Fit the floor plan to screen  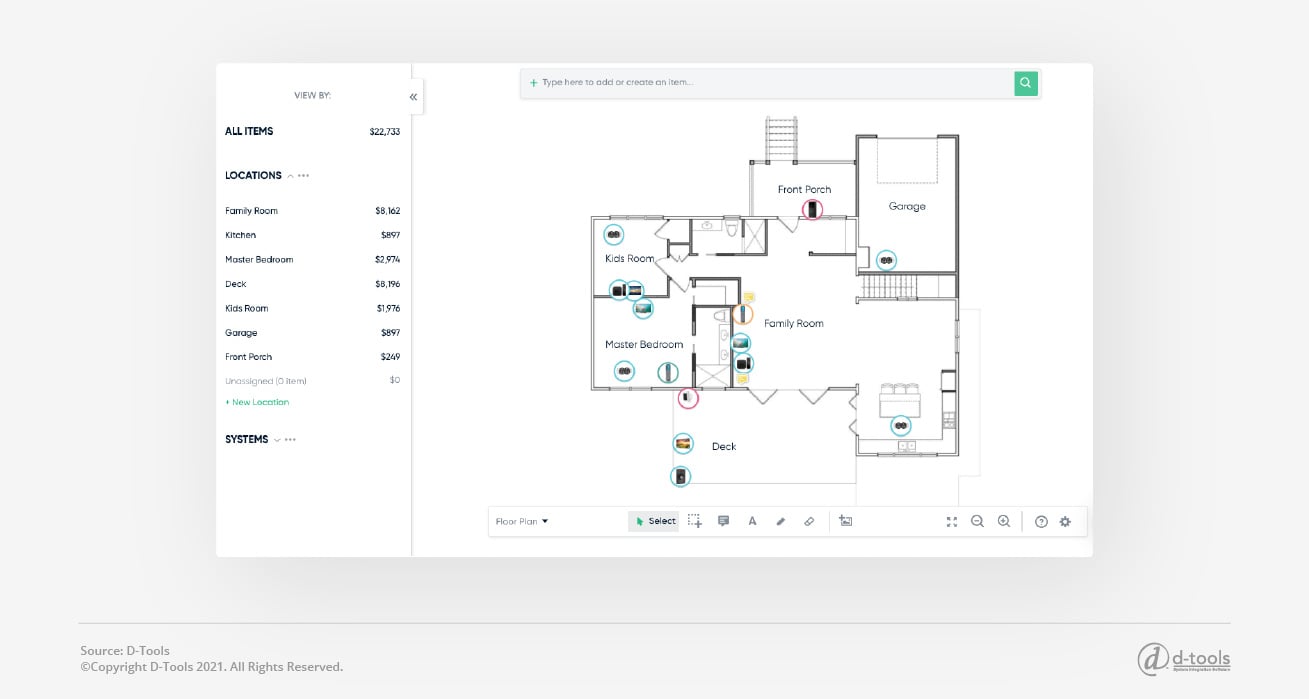[952, 521]
